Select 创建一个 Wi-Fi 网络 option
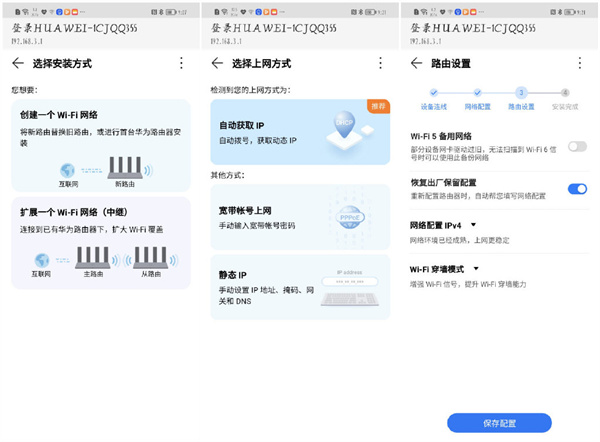This screenshot has width=600, height=442. coord(100,144)
